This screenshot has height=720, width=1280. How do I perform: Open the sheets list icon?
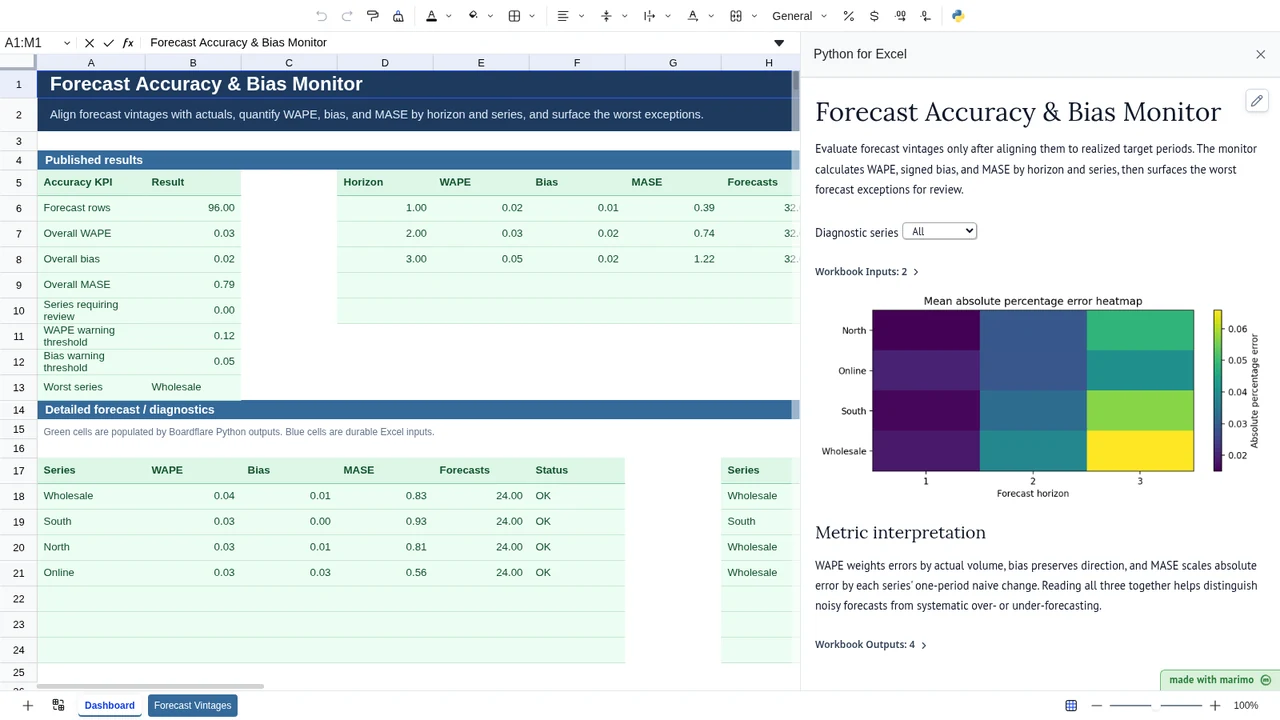pyautogui.click(x=58, y=705)
